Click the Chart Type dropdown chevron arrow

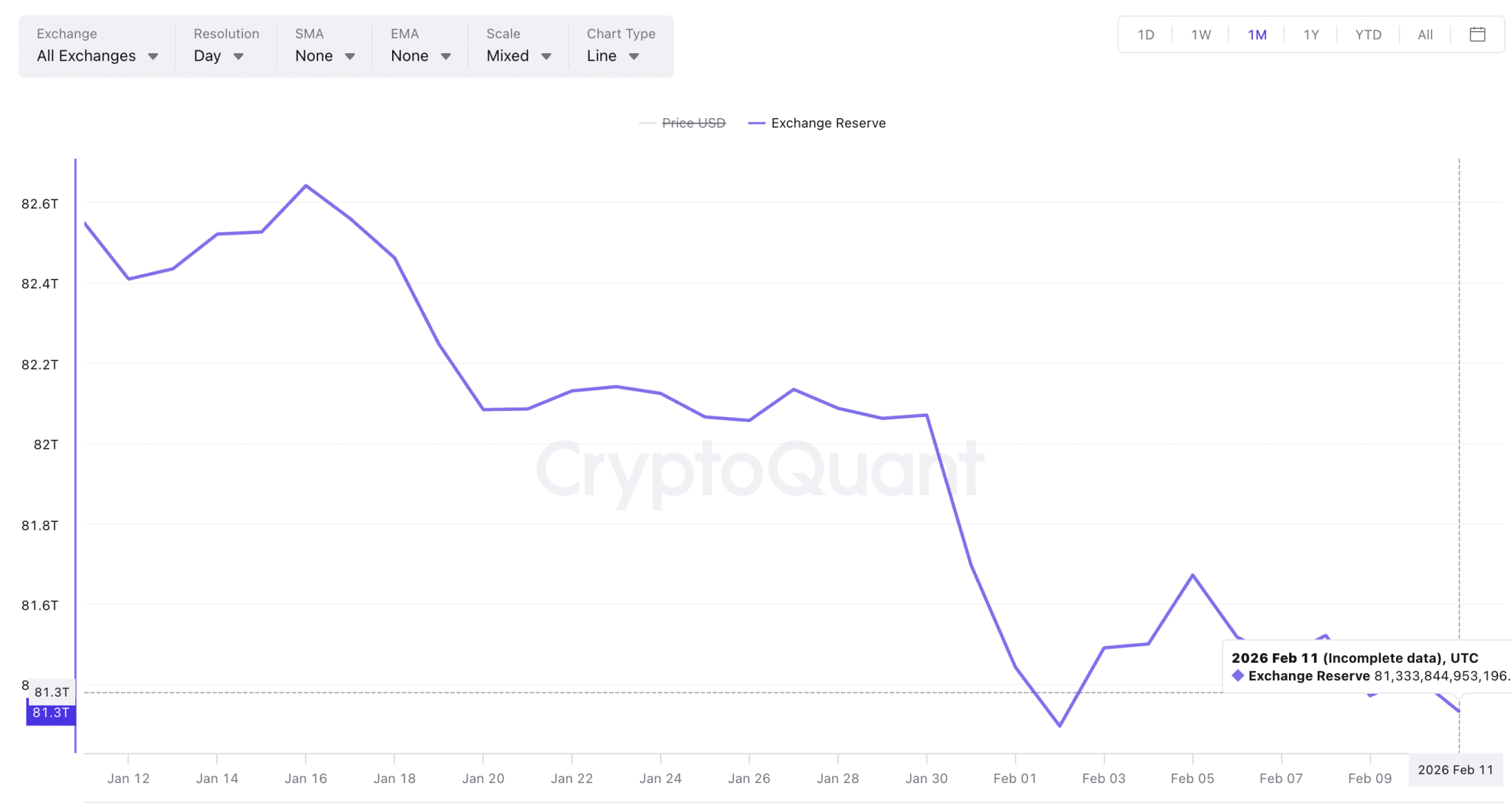[x=633, y=56]
